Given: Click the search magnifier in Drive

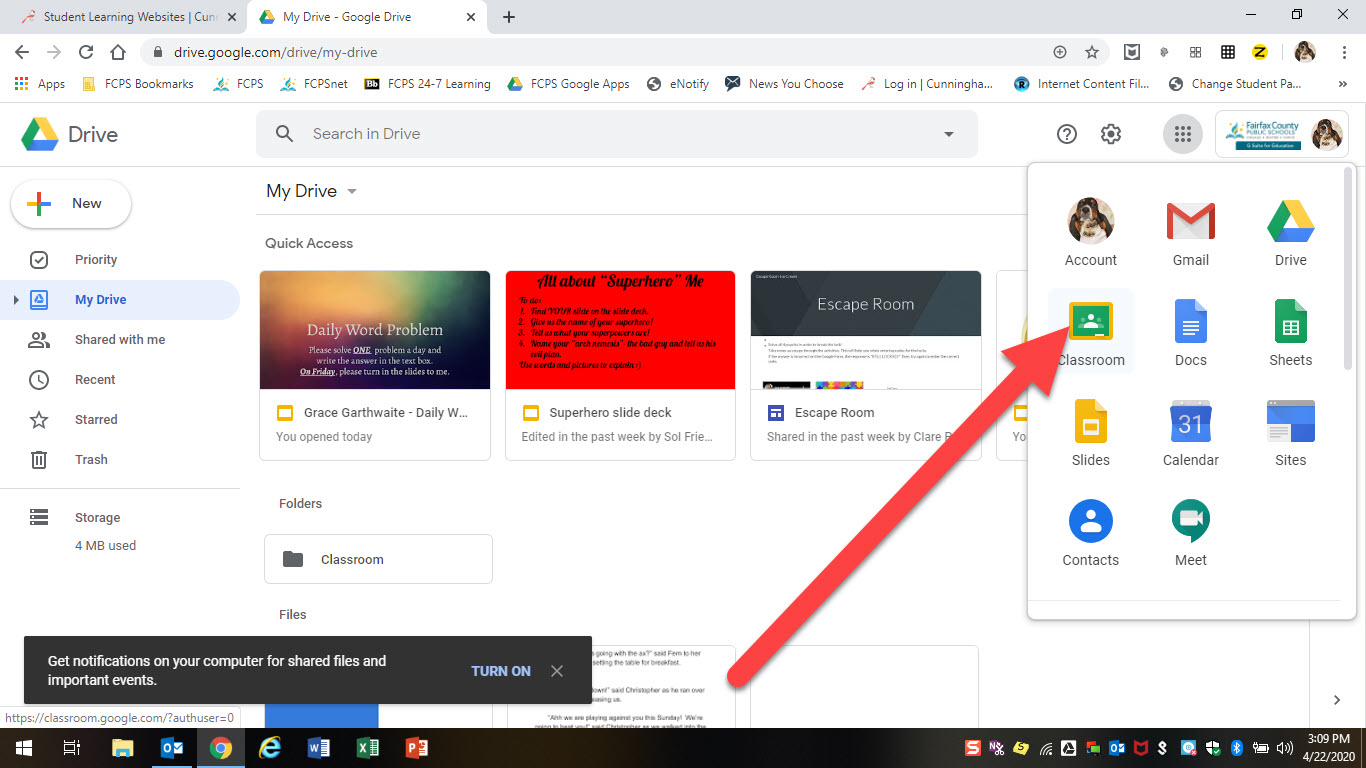Looking at the screenshot, I should 285,134.
